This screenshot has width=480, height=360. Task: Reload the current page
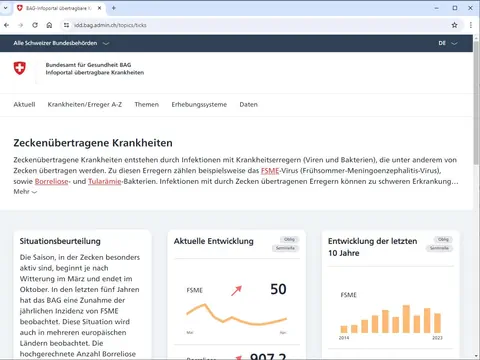pyautogui.click(x=35, y=25)
